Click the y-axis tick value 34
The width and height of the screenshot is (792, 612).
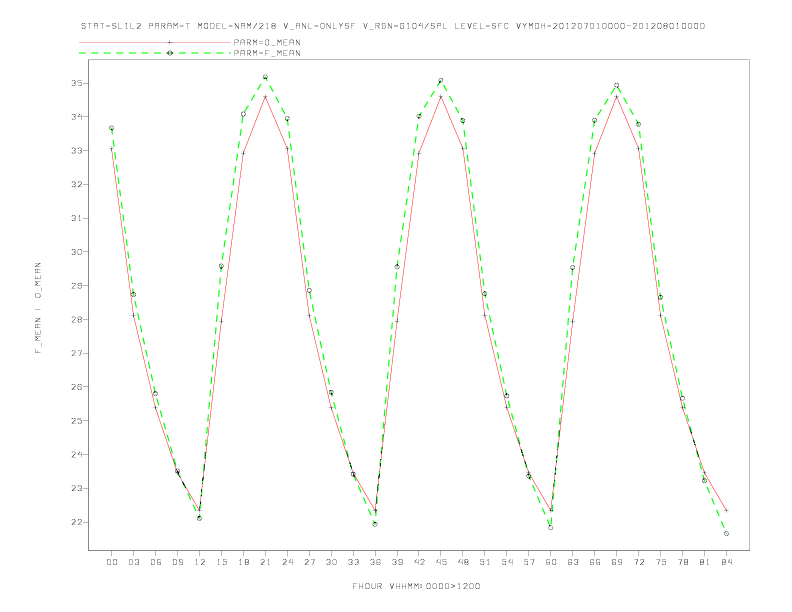tap(76, 117)
